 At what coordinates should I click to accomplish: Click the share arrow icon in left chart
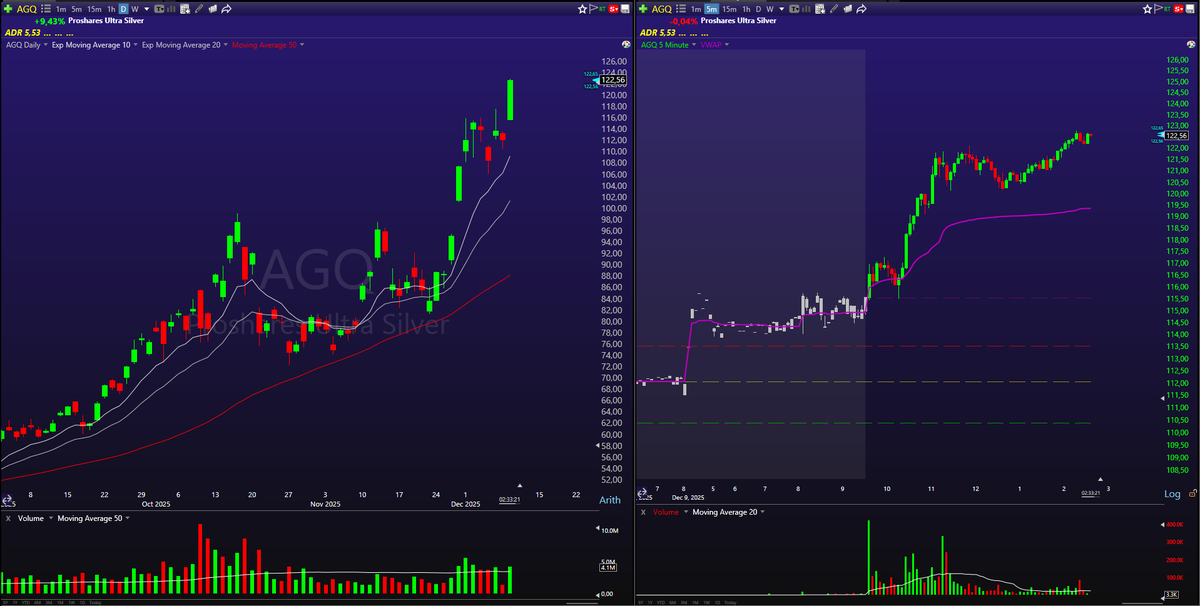(226, 9)
